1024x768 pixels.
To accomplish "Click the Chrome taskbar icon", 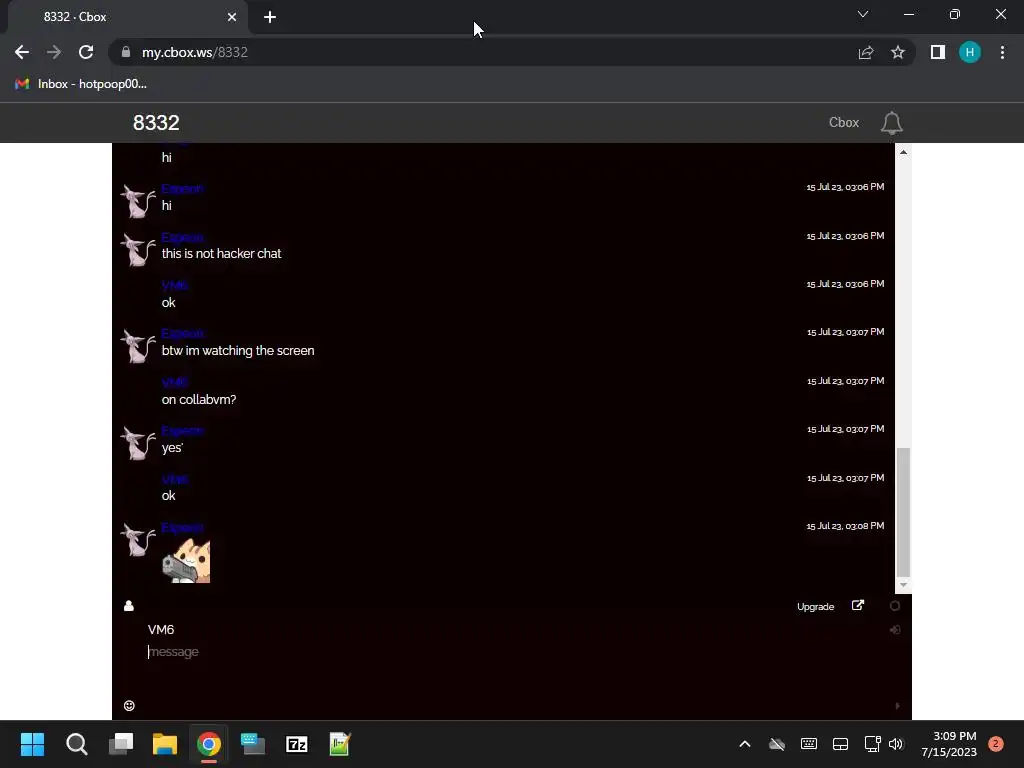I will [209, 744].
